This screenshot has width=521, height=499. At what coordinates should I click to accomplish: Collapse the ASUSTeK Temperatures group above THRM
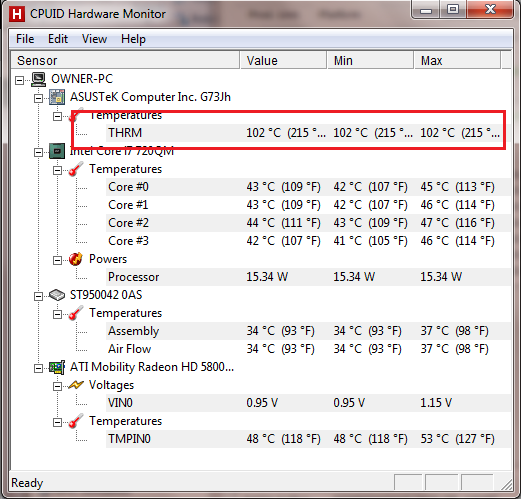57,116
